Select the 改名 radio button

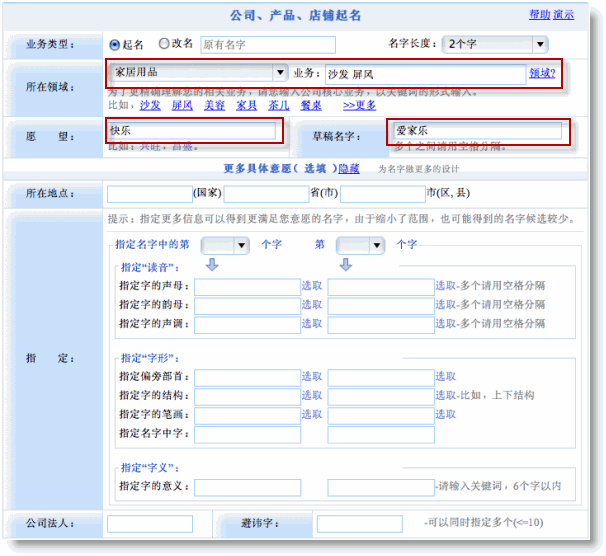point(164,44)
